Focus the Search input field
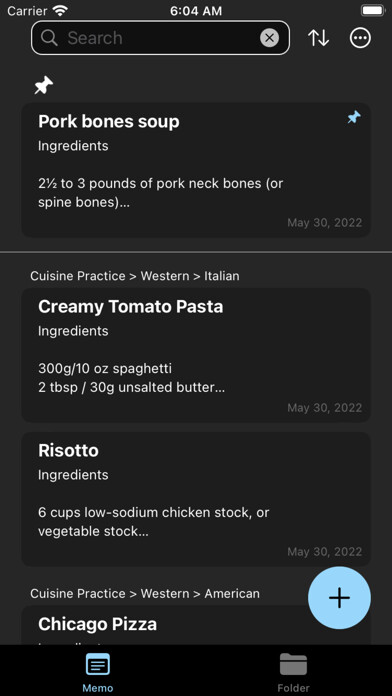The image size is (392, 696). coord(160,38)
